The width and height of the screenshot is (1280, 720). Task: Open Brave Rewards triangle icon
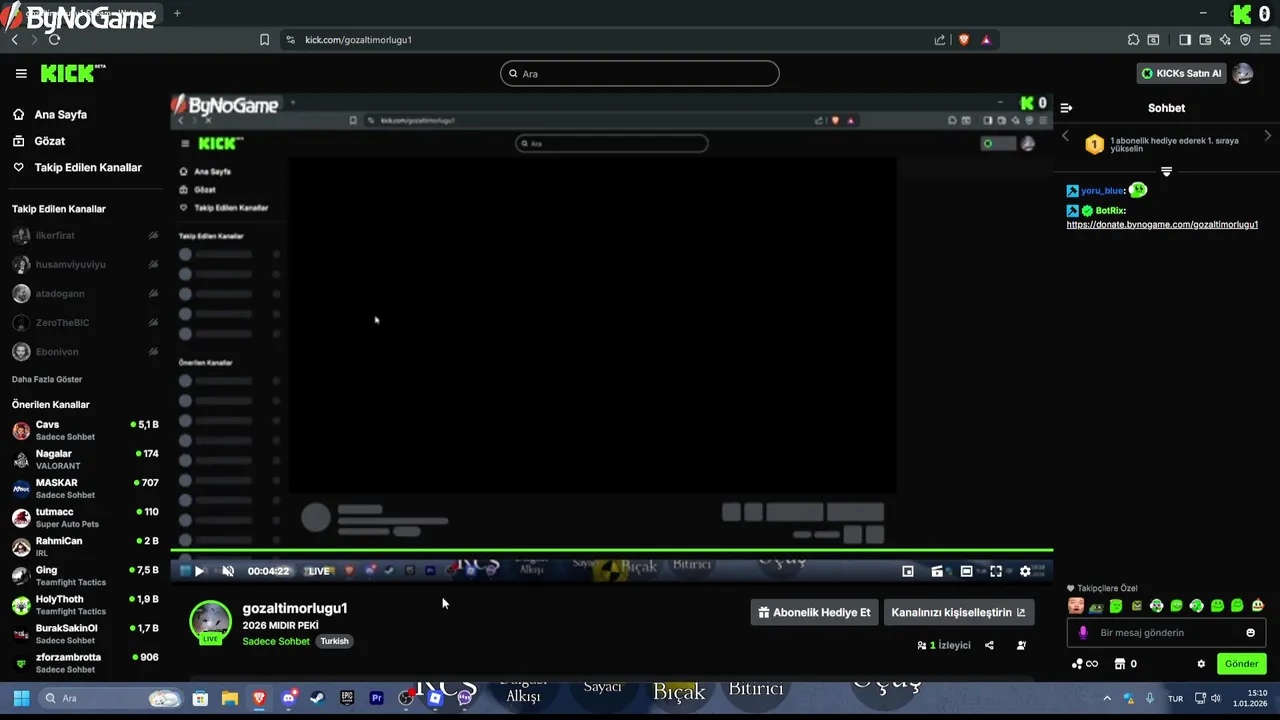coord(986,40)
